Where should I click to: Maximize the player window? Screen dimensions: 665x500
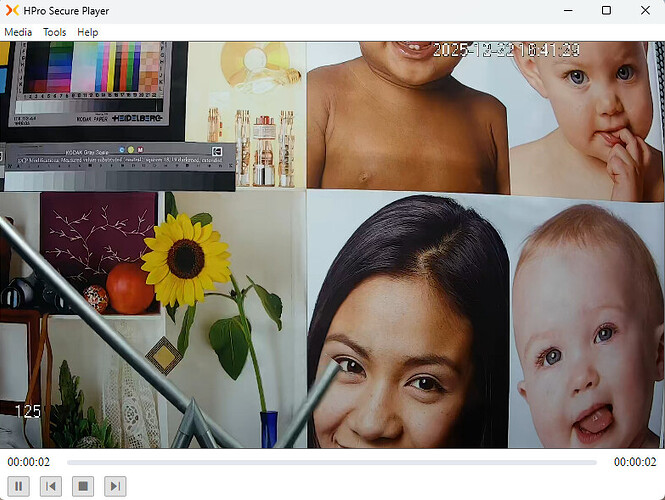click(606, 11)
